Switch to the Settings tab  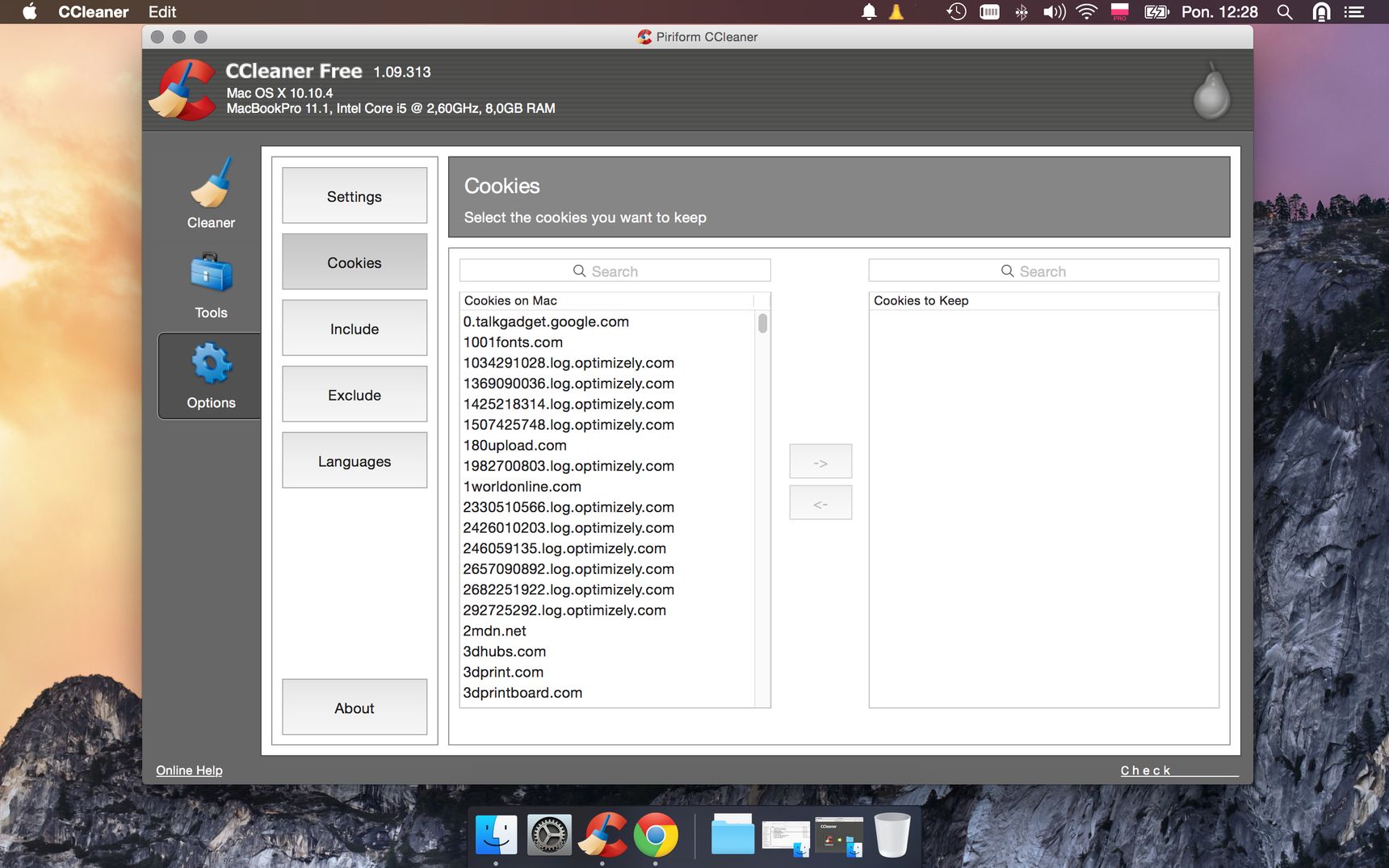click(355, 195)
